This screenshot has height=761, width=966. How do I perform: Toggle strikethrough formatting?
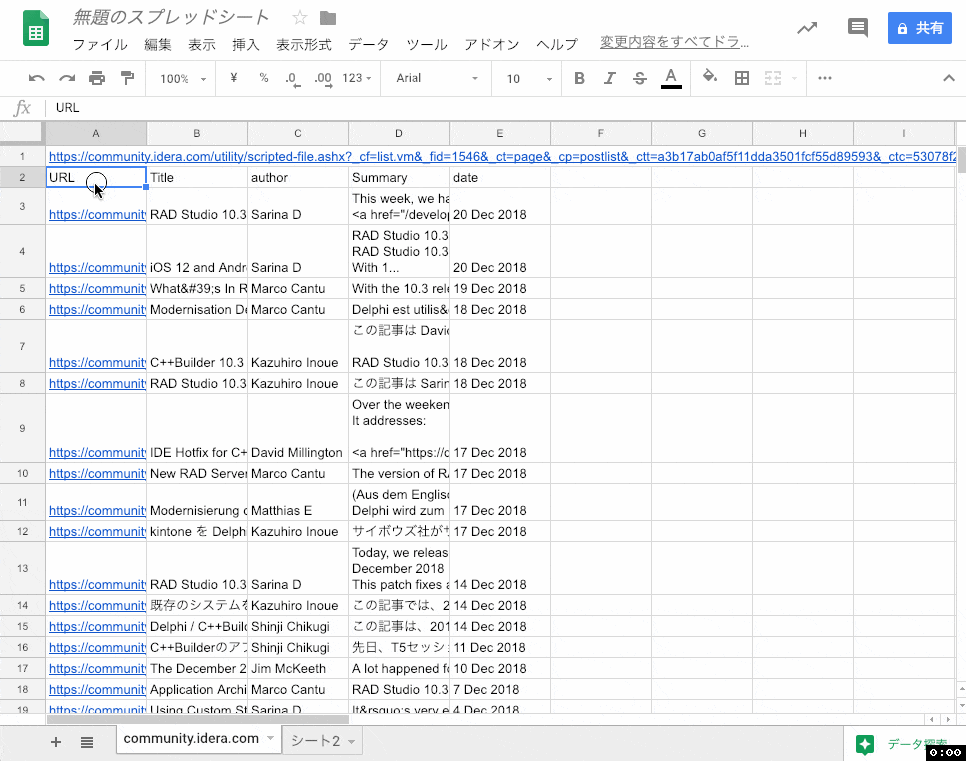click(x=640, y=78)
